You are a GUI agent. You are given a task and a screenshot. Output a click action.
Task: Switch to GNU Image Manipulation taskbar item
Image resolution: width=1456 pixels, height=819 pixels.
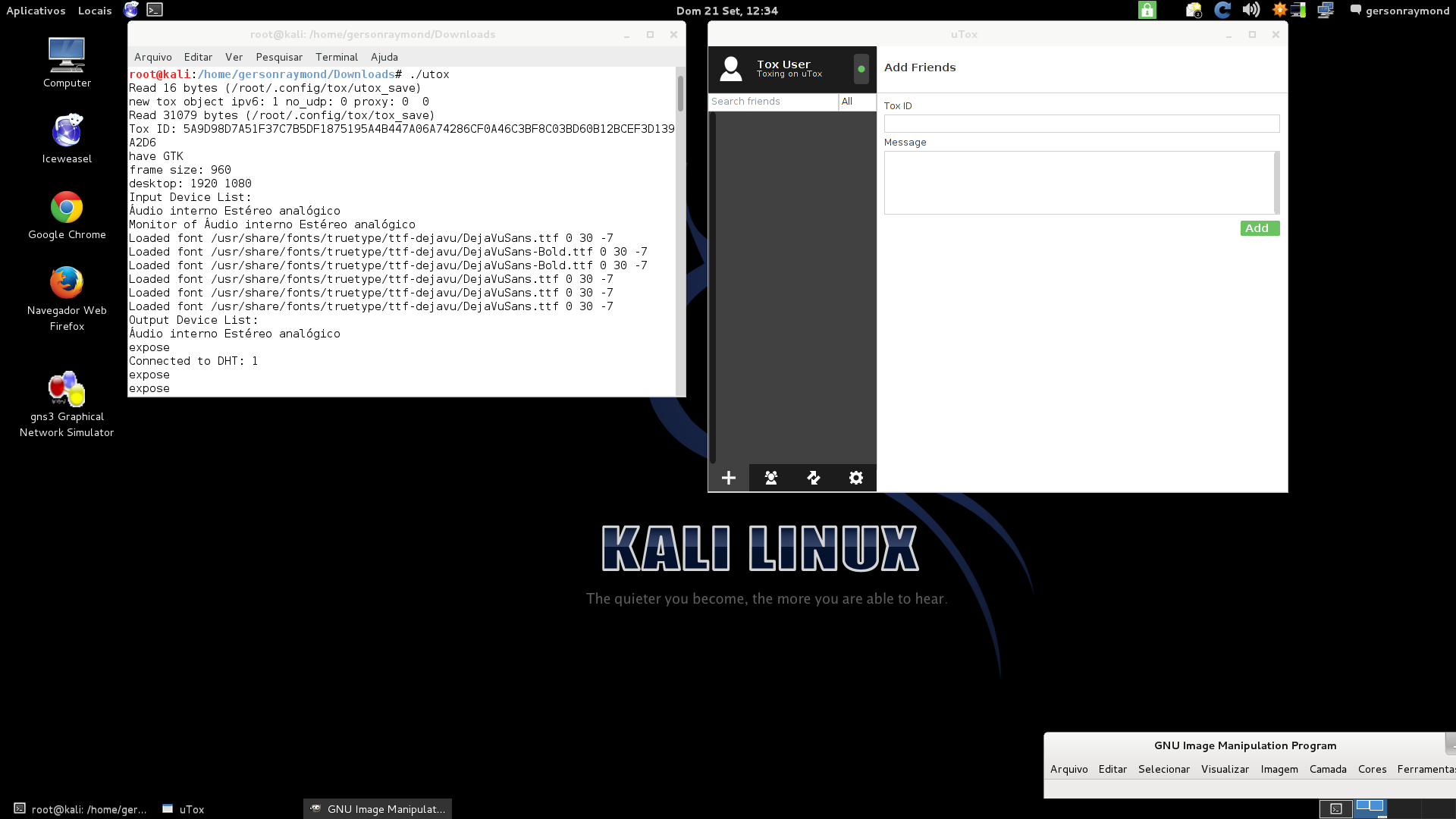click(378, 809)
